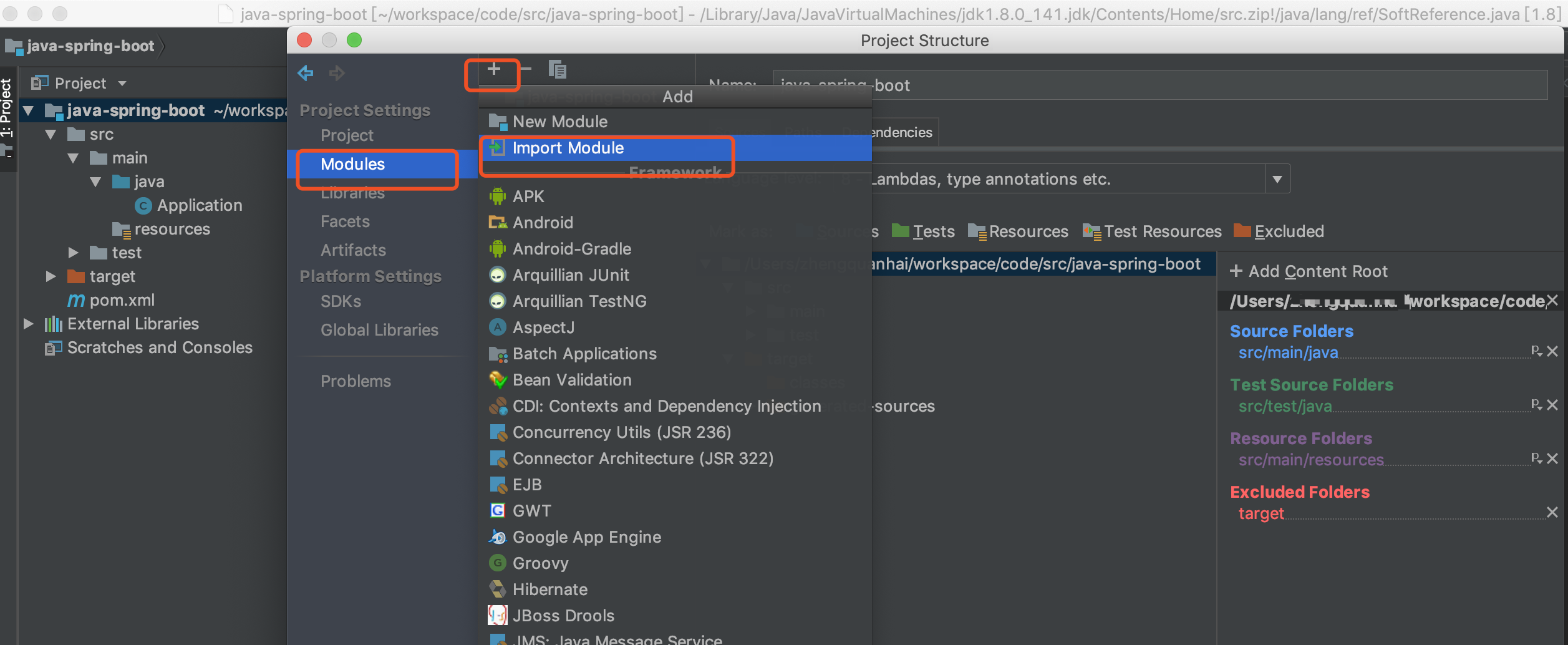
Task: Open the Project view dropdown
Action: 121,83
